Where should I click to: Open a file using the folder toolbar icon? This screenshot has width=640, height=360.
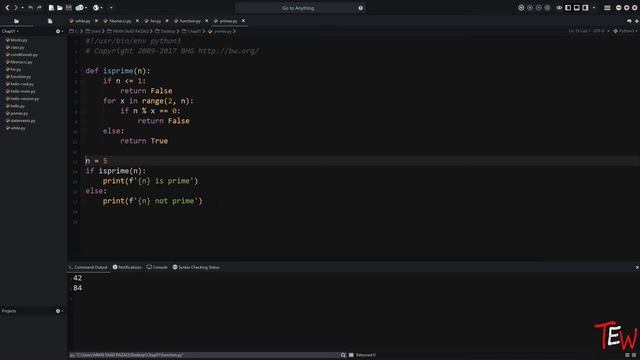(60, 8)
